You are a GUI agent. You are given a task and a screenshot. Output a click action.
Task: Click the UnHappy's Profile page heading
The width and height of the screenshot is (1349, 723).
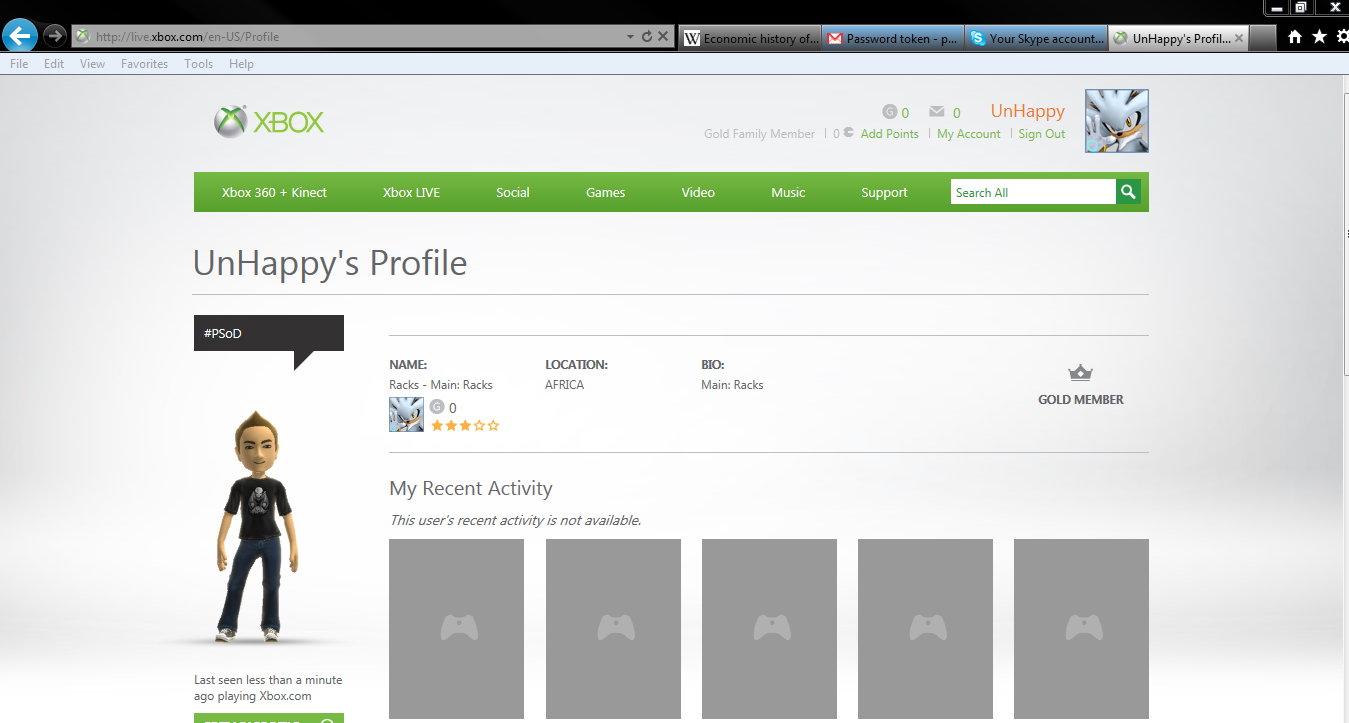tap(330, 263)
